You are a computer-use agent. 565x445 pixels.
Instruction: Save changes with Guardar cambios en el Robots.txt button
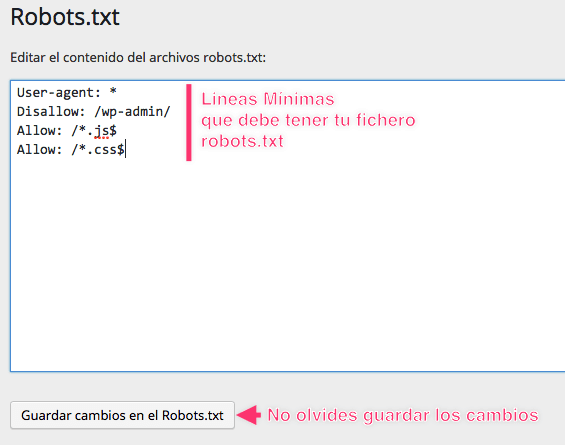[x=123, y=415]
